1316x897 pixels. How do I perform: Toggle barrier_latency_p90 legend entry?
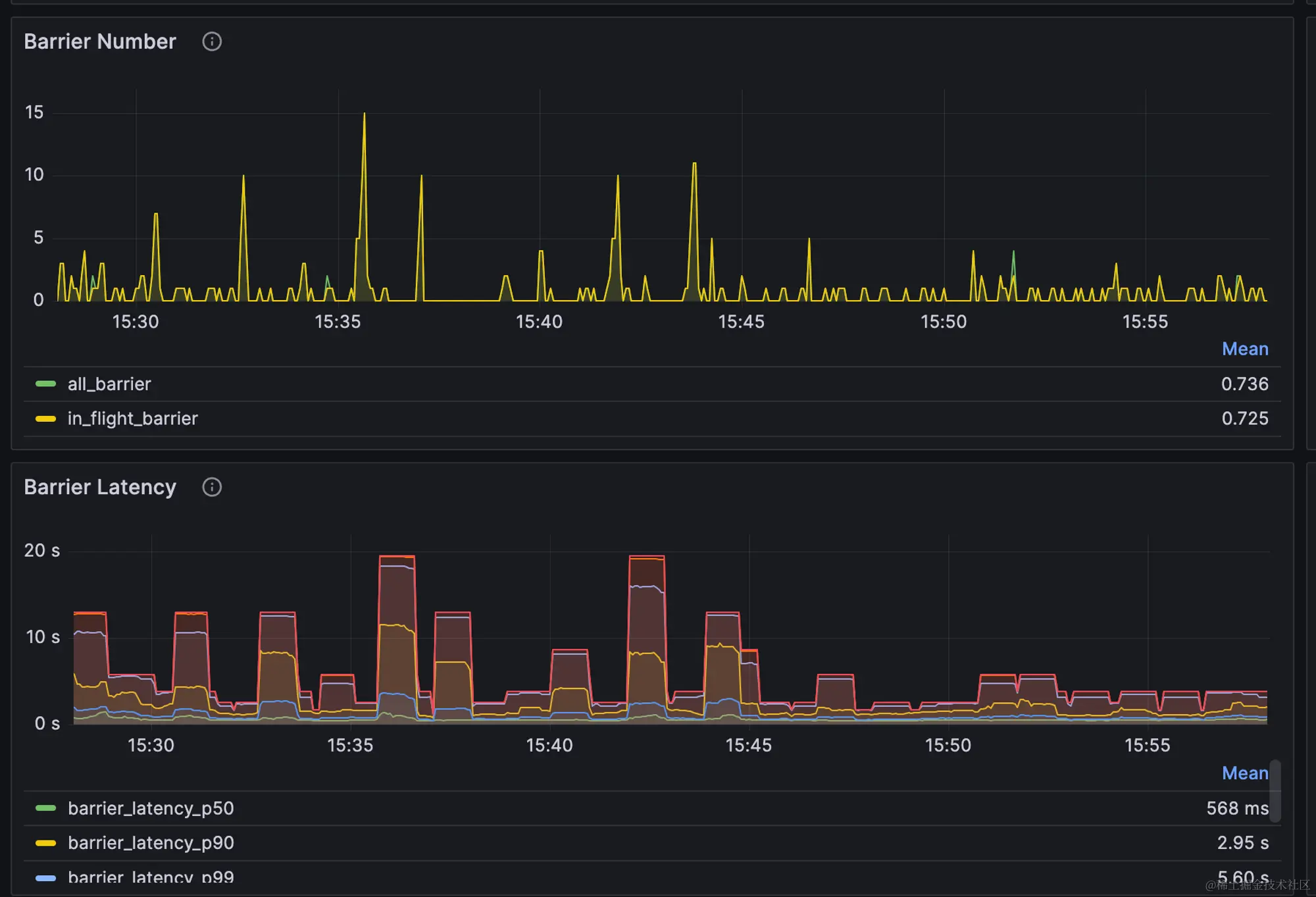point(151,843)
